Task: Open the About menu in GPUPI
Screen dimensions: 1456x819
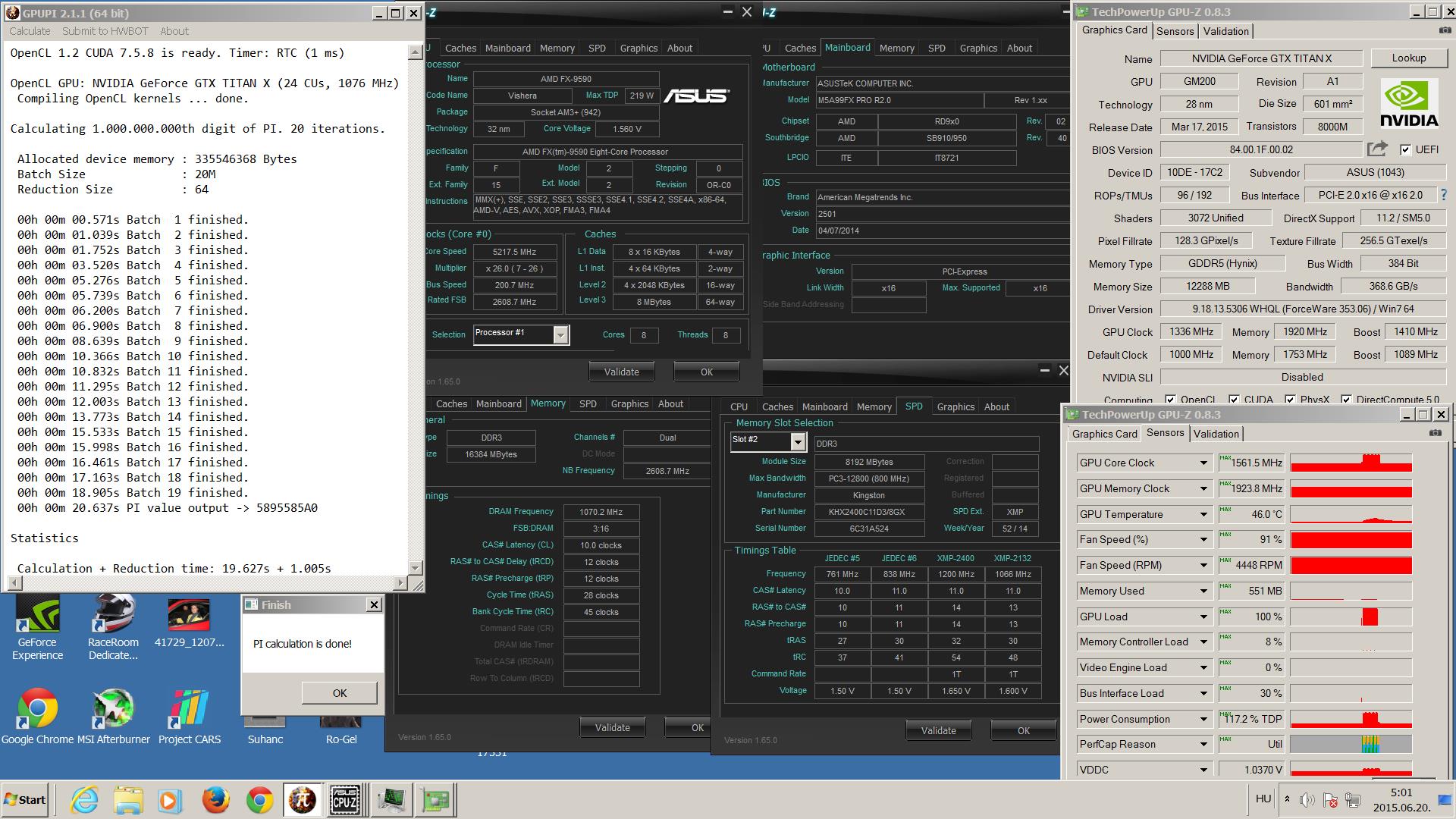Action: tap(174, 31)
